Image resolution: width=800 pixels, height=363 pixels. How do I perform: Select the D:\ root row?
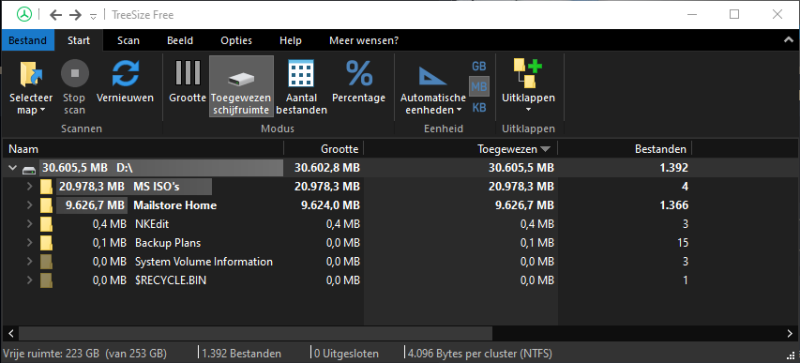click(400, 167)
